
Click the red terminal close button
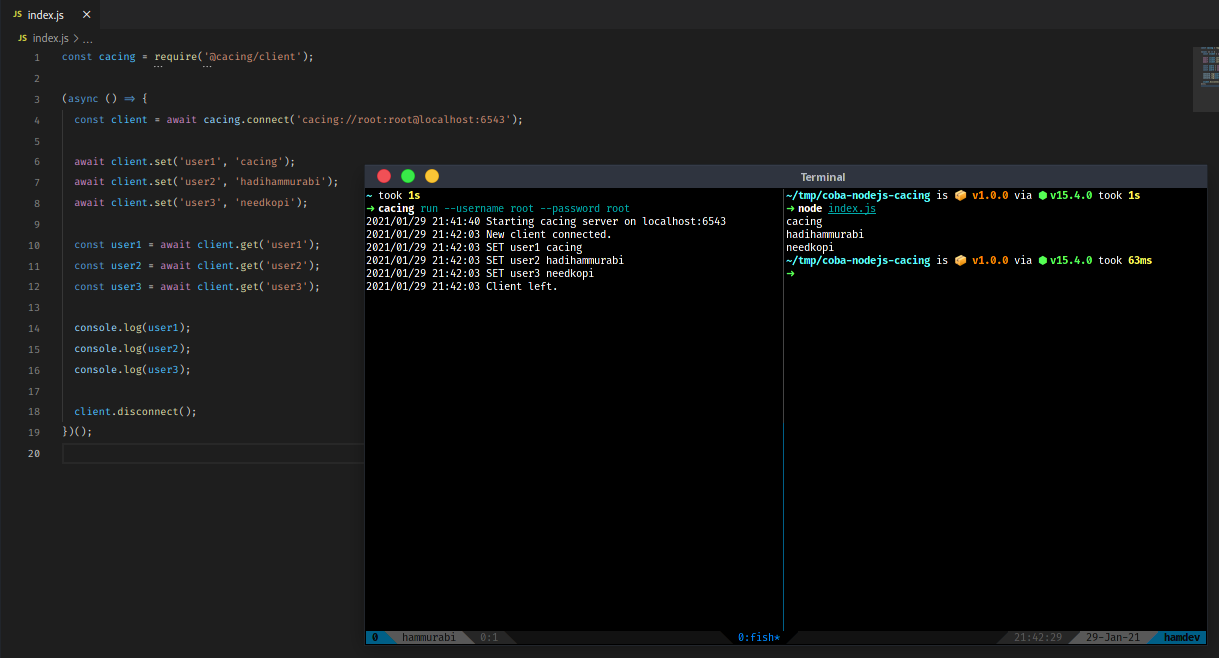point(384,176)
